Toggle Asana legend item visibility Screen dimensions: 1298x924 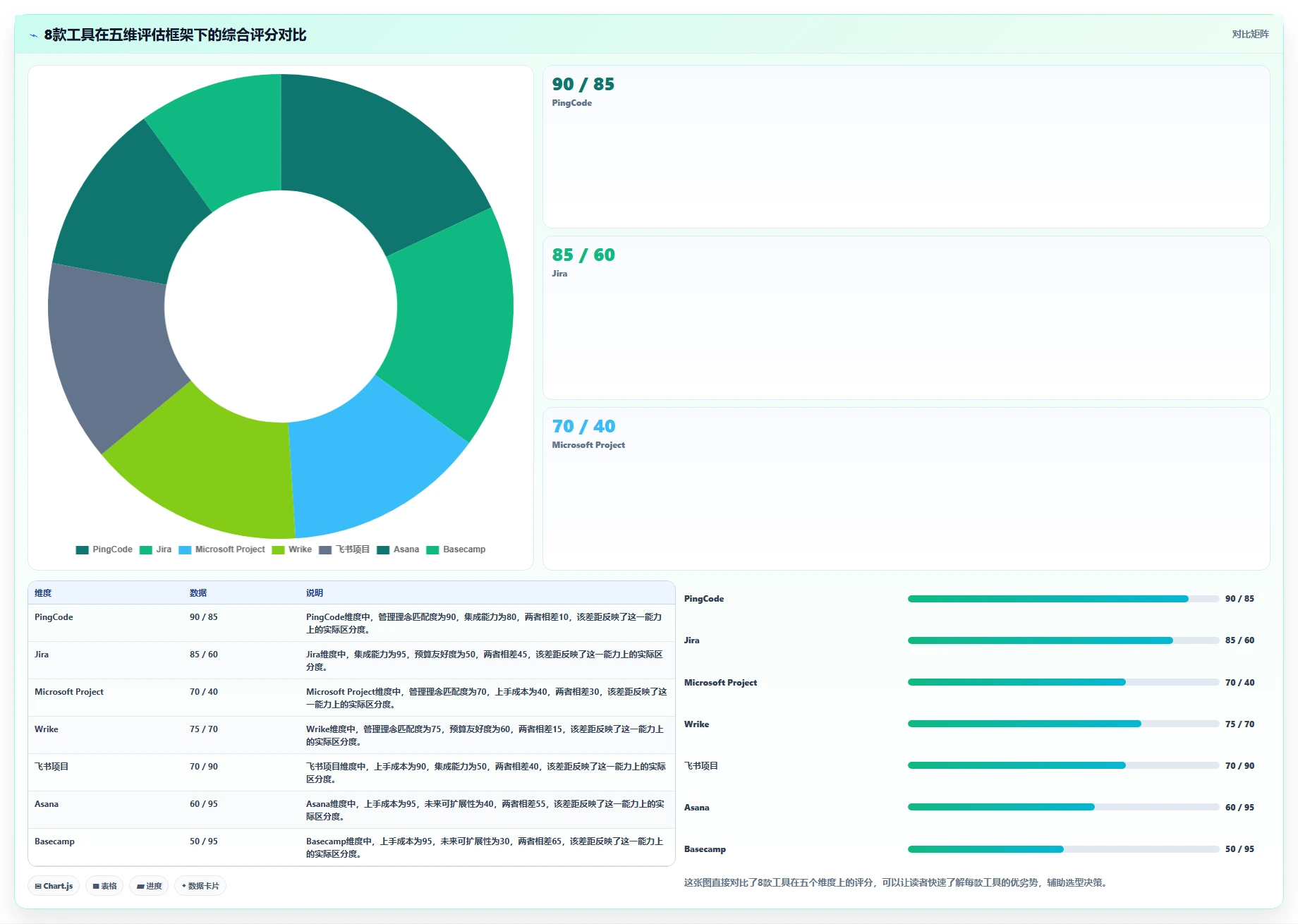coord(398,549)
